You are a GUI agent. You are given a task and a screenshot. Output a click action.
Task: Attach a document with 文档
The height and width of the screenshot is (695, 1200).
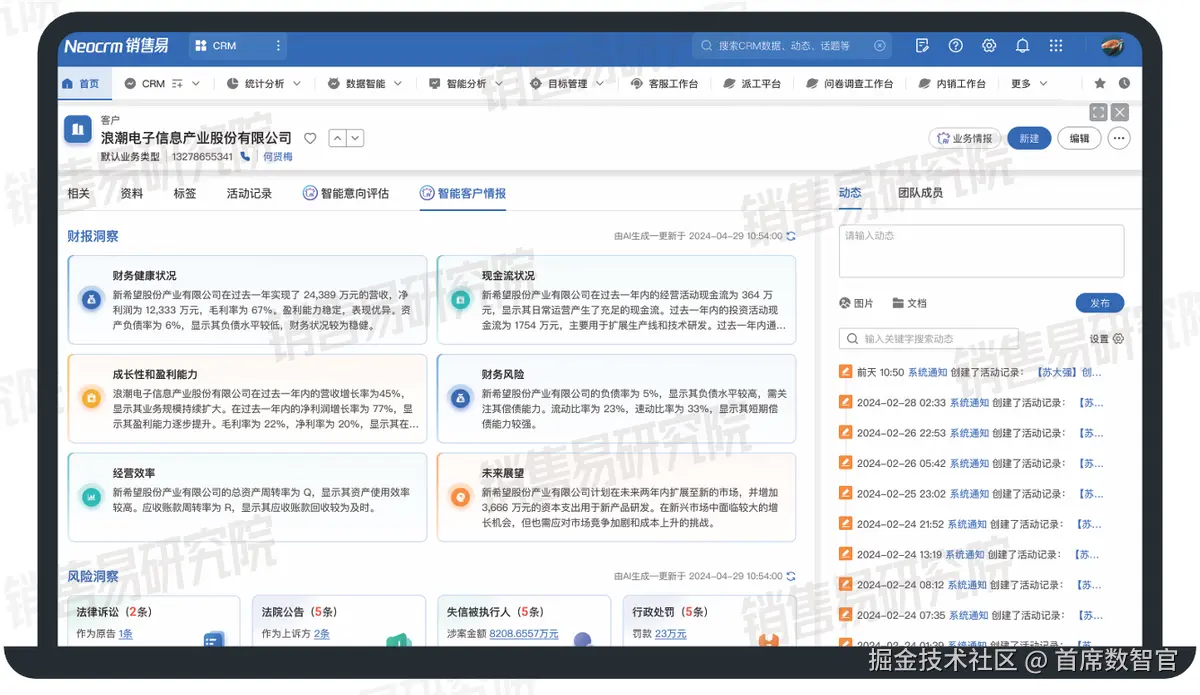pos(909,303)
